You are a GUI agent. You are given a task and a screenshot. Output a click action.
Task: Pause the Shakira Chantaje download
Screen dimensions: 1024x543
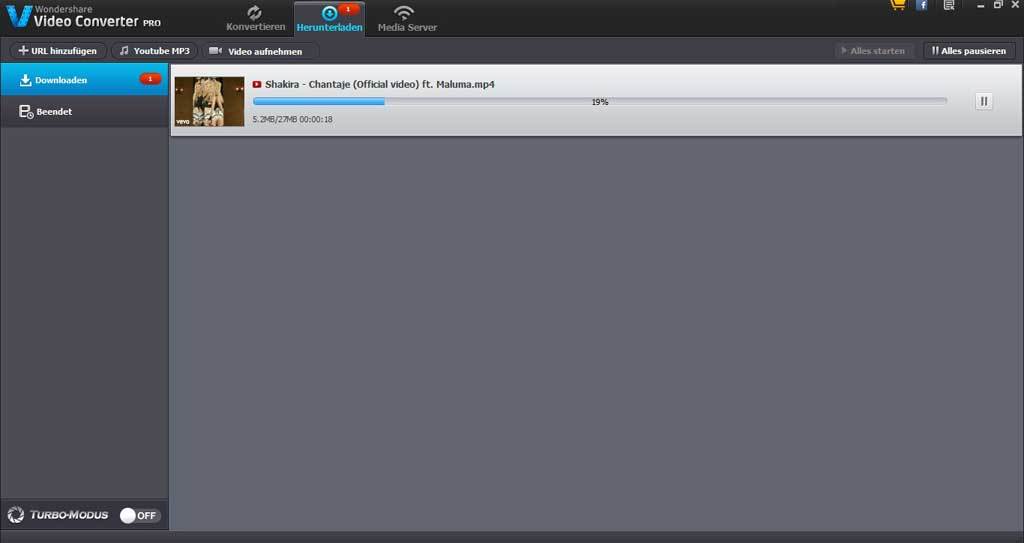coord(984,101)
